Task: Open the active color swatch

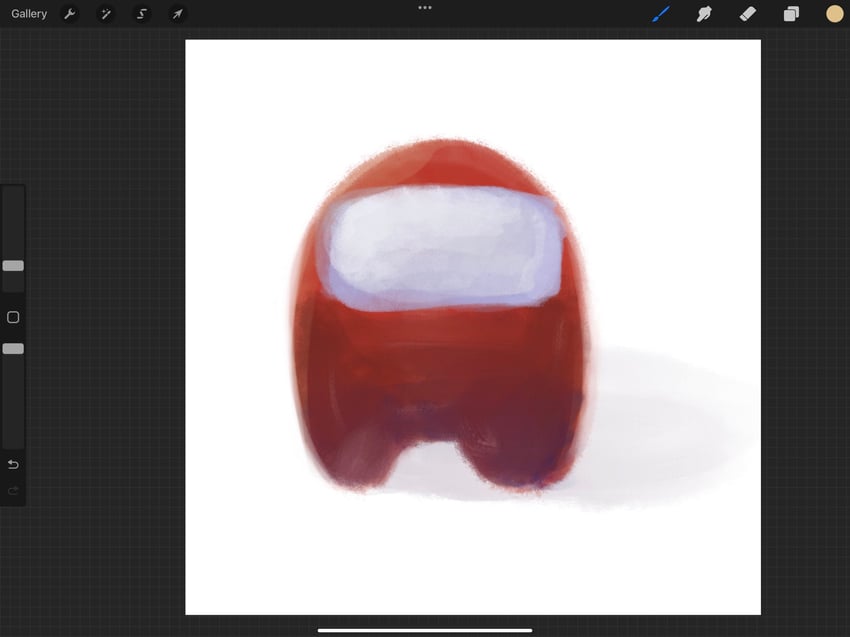Action: (834, 14)
